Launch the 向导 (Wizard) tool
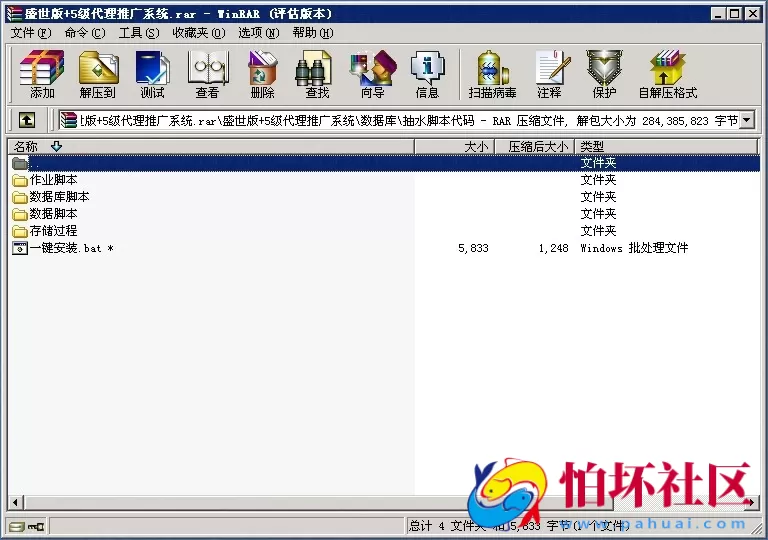 [372, 74]
